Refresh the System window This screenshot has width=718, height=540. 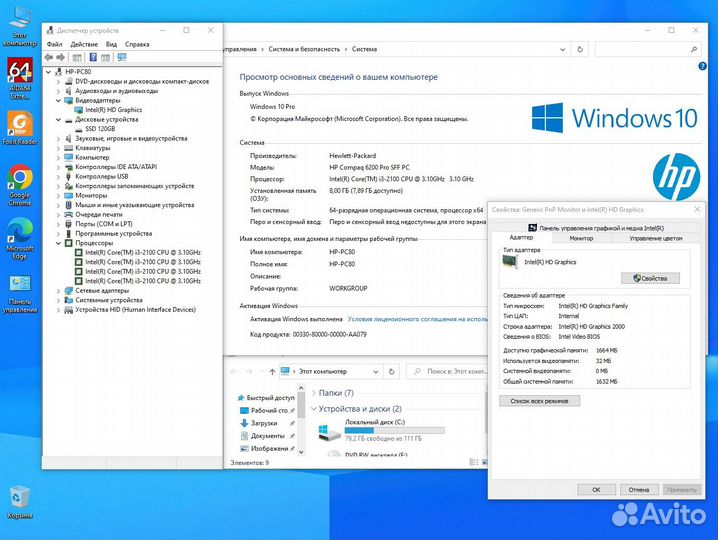pos(580,49)
